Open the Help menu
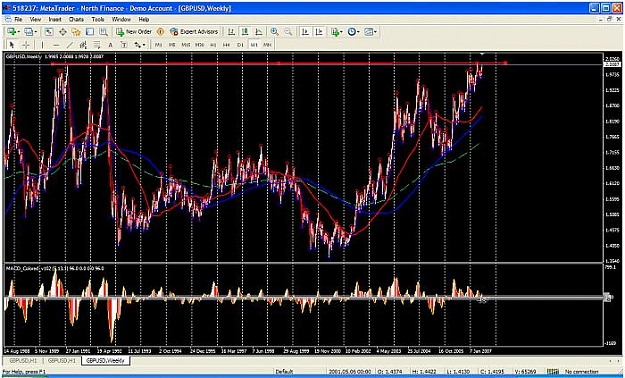Viewport: 625px width, 378px height. point(143,19)
